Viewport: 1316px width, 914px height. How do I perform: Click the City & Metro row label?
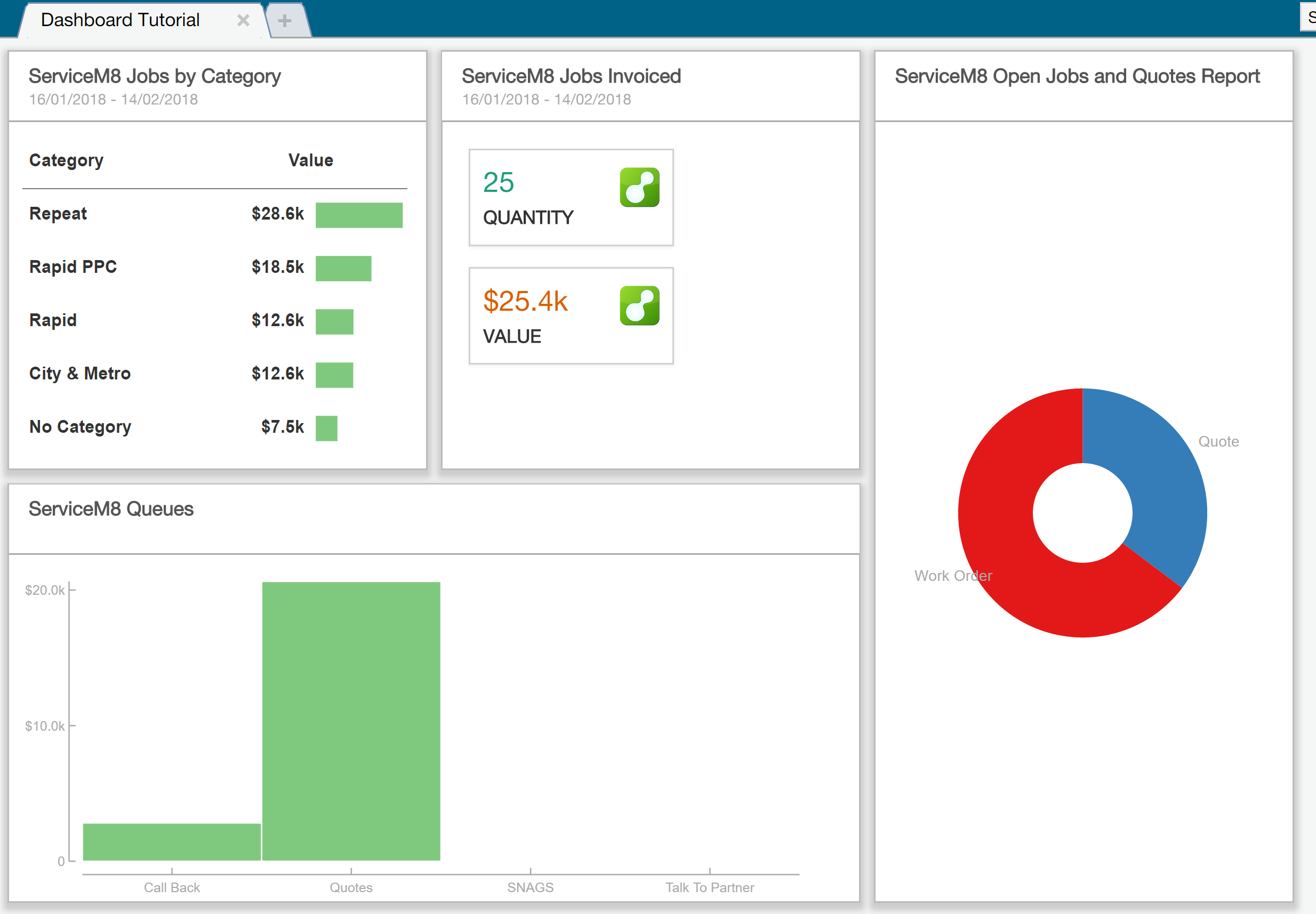coord(79,374)
